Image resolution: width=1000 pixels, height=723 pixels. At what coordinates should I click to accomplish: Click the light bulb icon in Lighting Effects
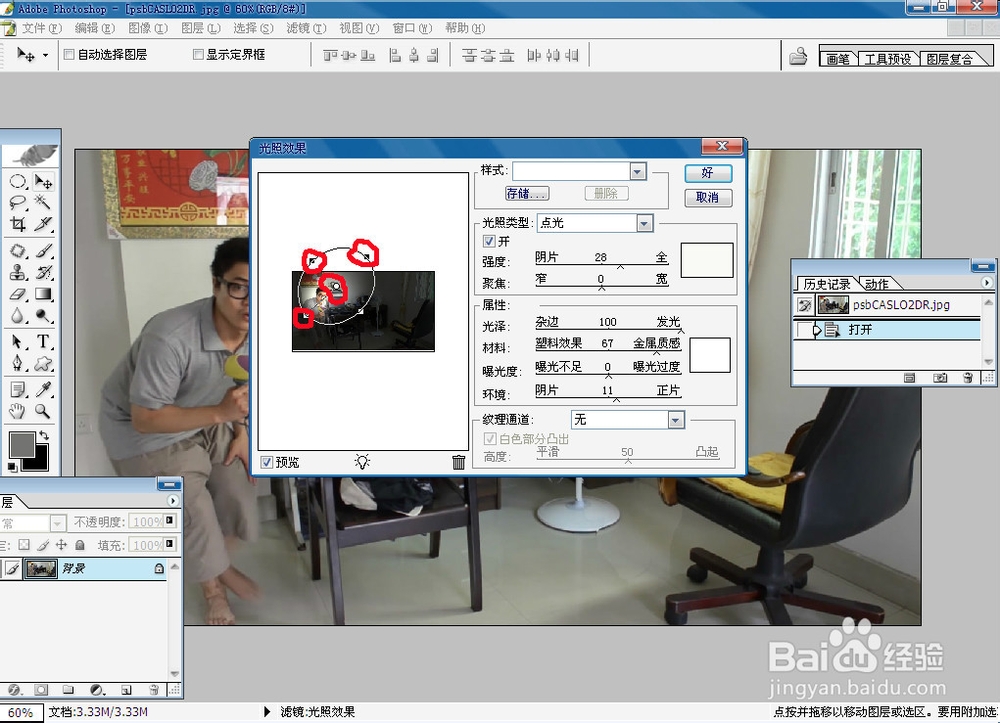click(361, 461)
